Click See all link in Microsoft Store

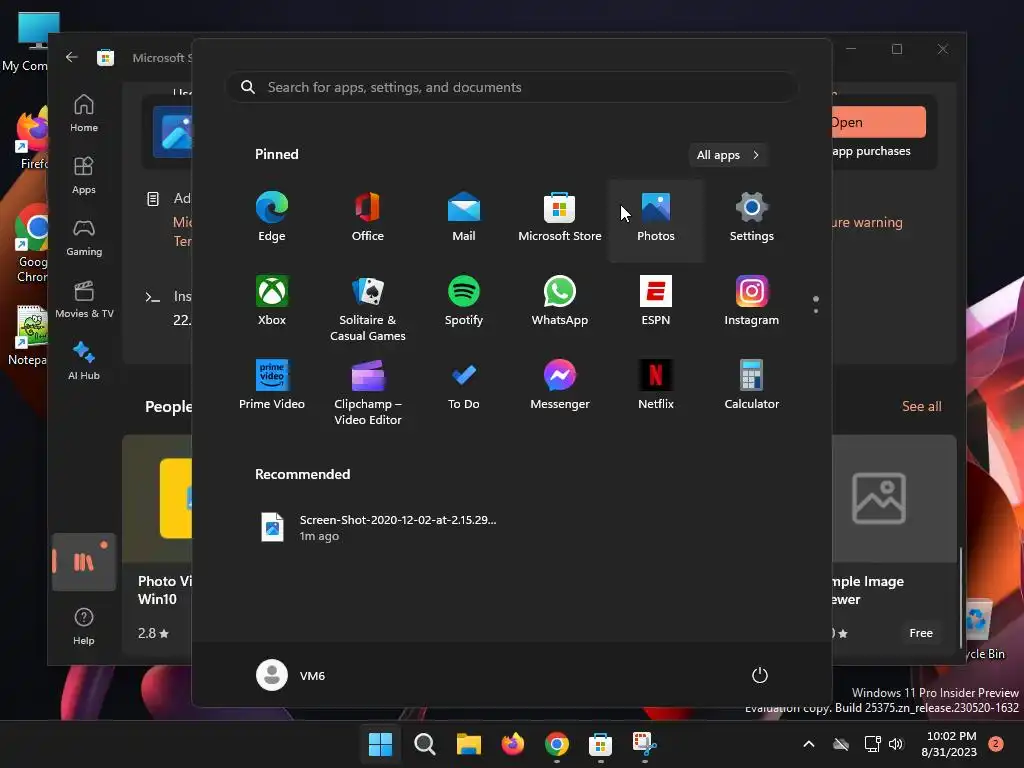[921, 406]
